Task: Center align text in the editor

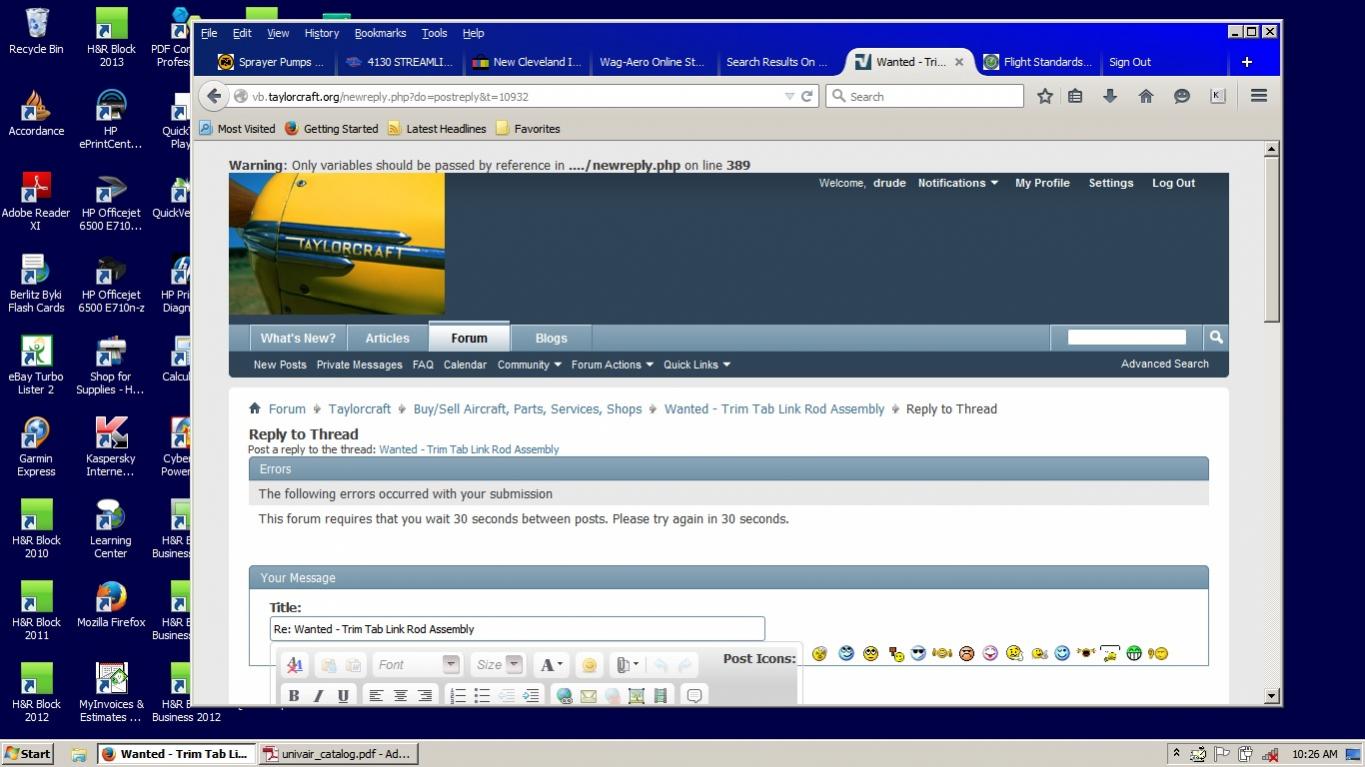Action: [400, 695]
